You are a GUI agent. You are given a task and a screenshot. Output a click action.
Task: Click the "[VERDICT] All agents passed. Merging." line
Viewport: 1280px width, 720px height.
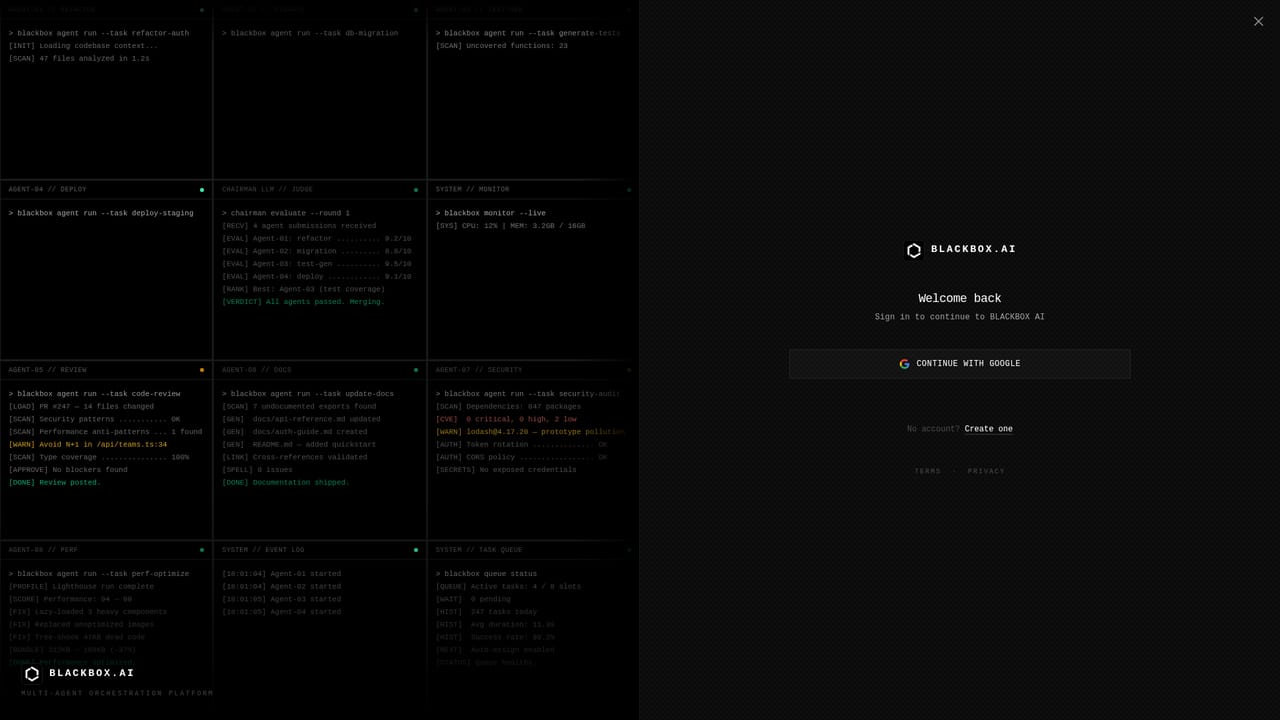coord(303,302)
